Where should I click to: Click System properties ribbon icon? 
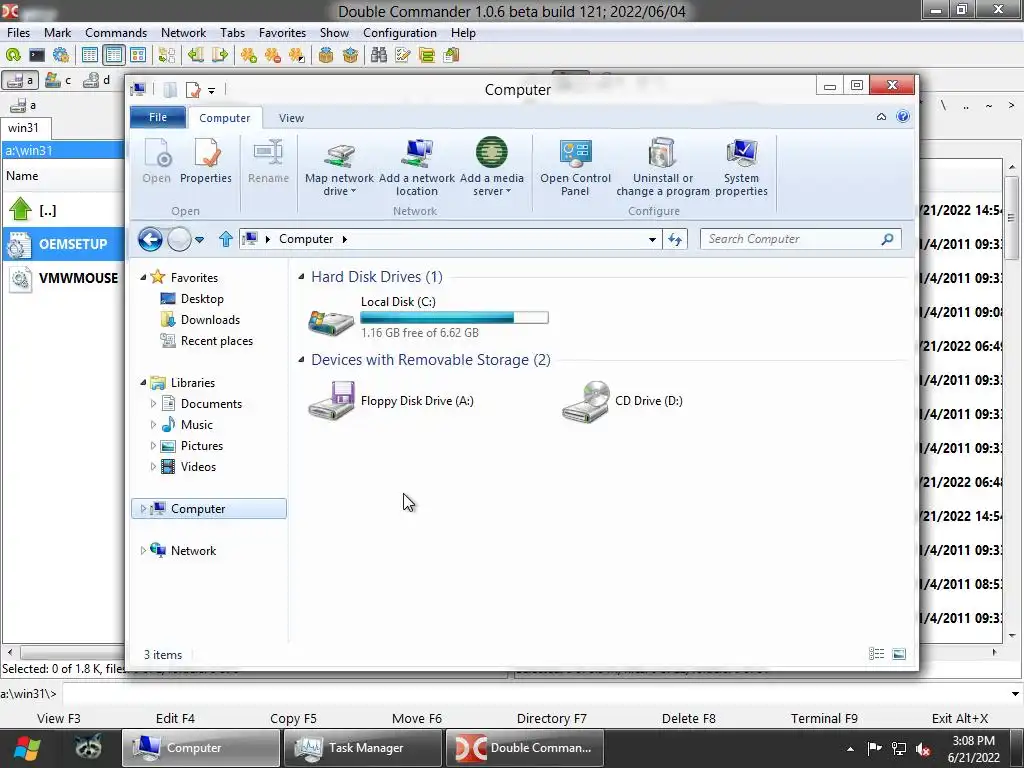tap(741, 167)
